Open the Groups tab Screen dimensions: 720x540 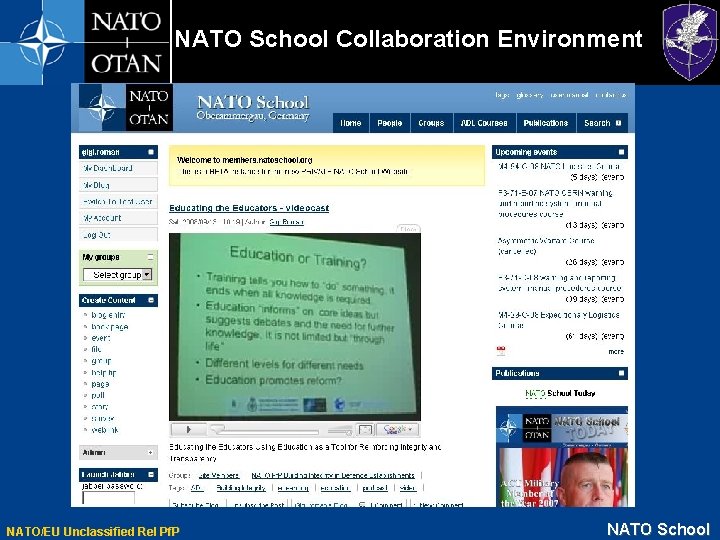(x=431, y=123)
